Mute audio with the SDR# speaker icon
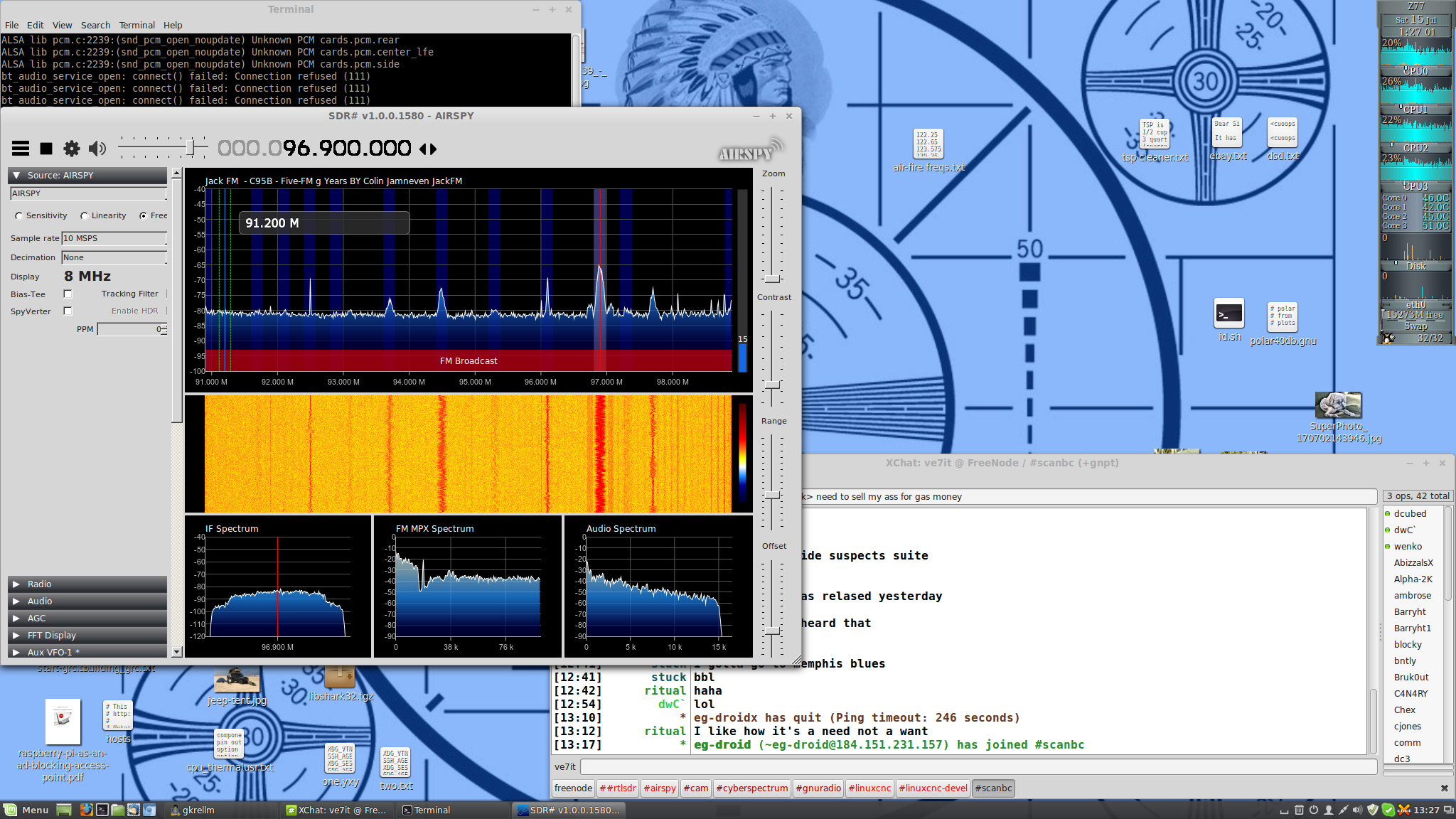This screenshot has height=819, width=1456. click(97, 148)
